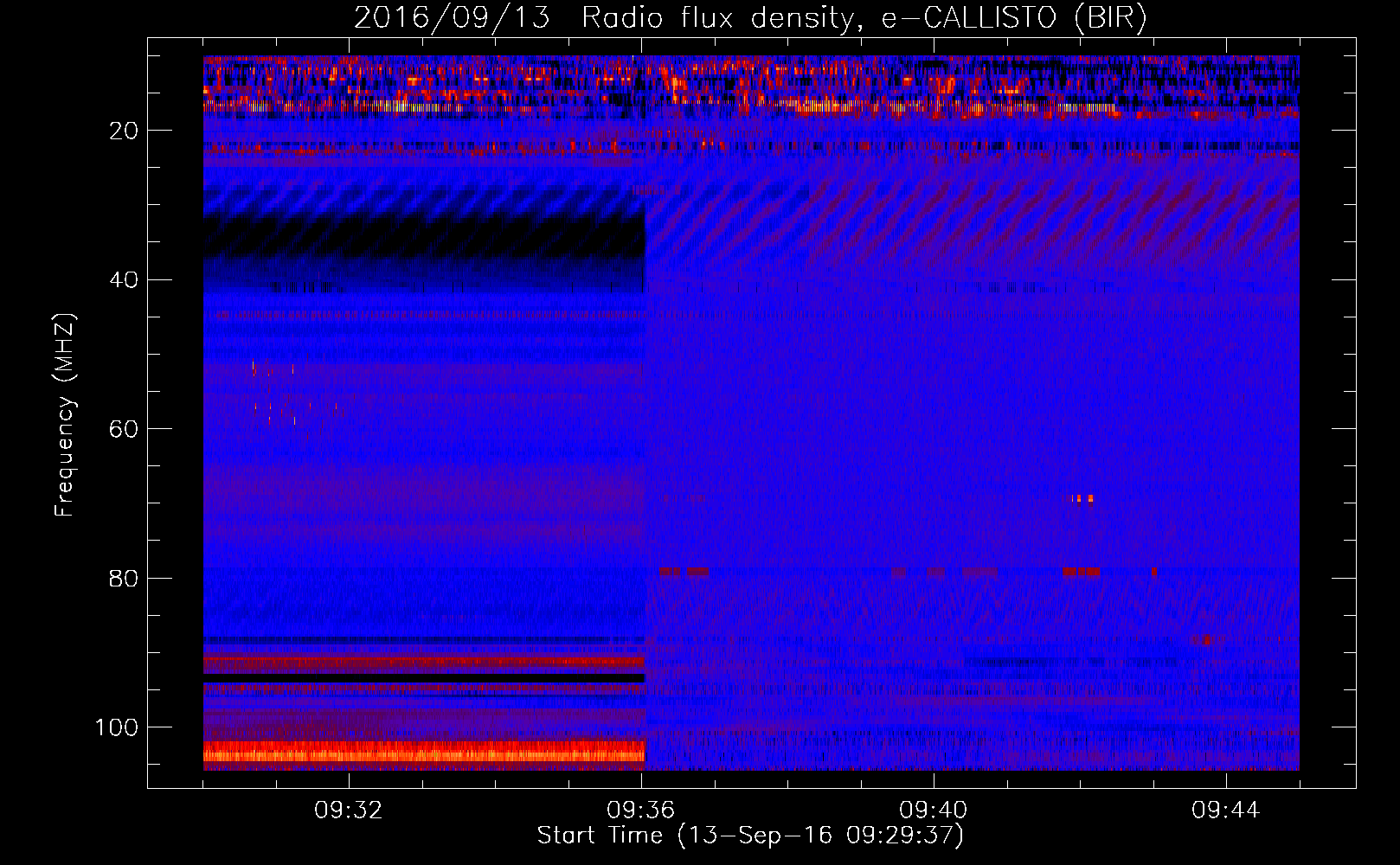Click the time tick label '09:44'
1400x865 pixels.
pos(1226,811)
